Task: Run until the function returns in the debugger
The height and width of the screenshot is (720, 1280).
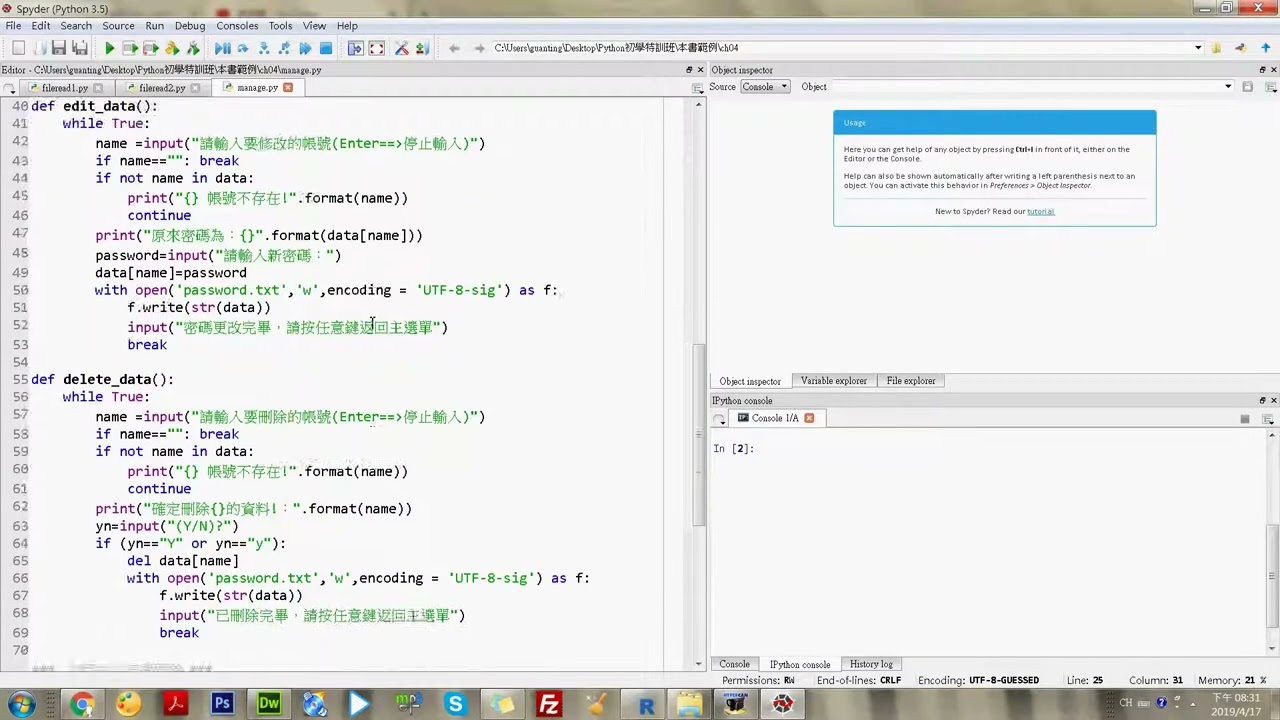Action: pos(285,48)
